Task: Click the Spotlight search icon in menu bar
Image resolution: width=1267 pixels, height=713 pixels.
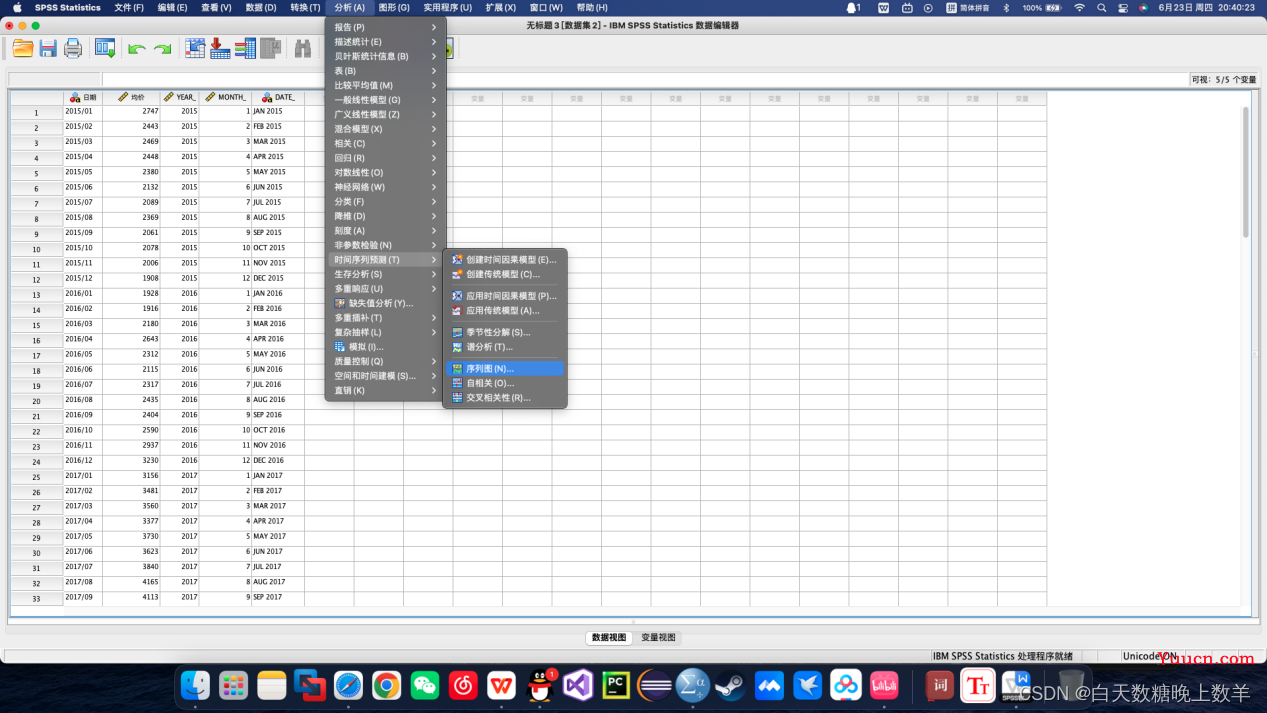Action: point(1101,7)
